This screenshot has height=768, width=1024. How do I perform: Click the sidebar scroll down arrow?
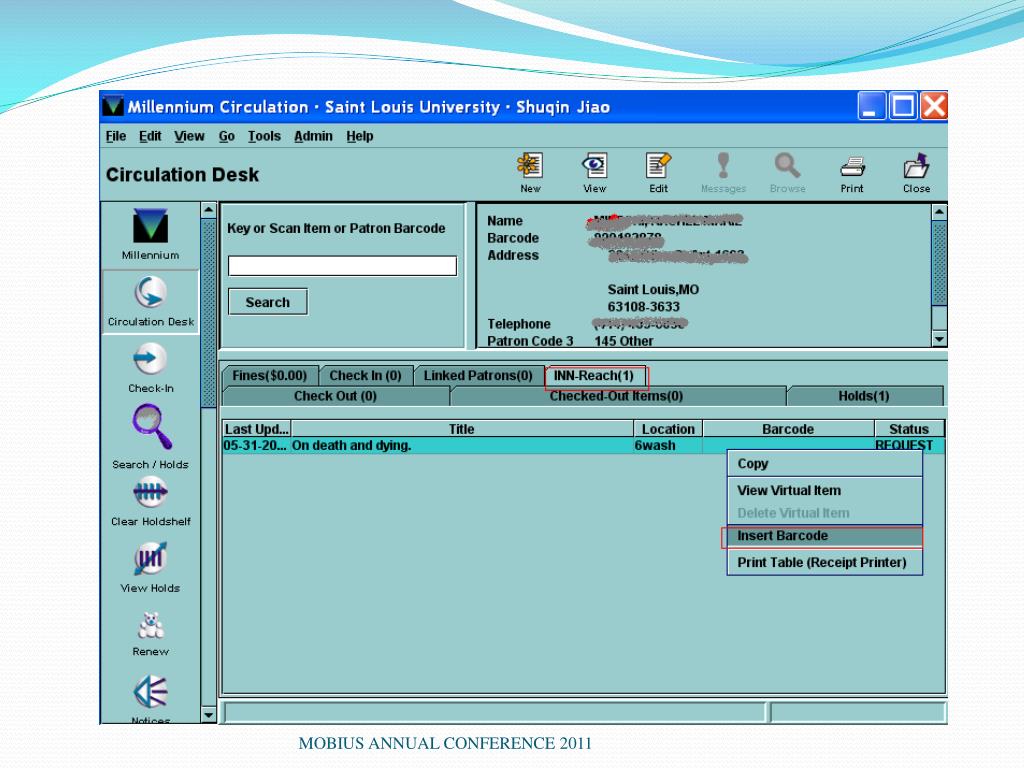coord(208,715)
